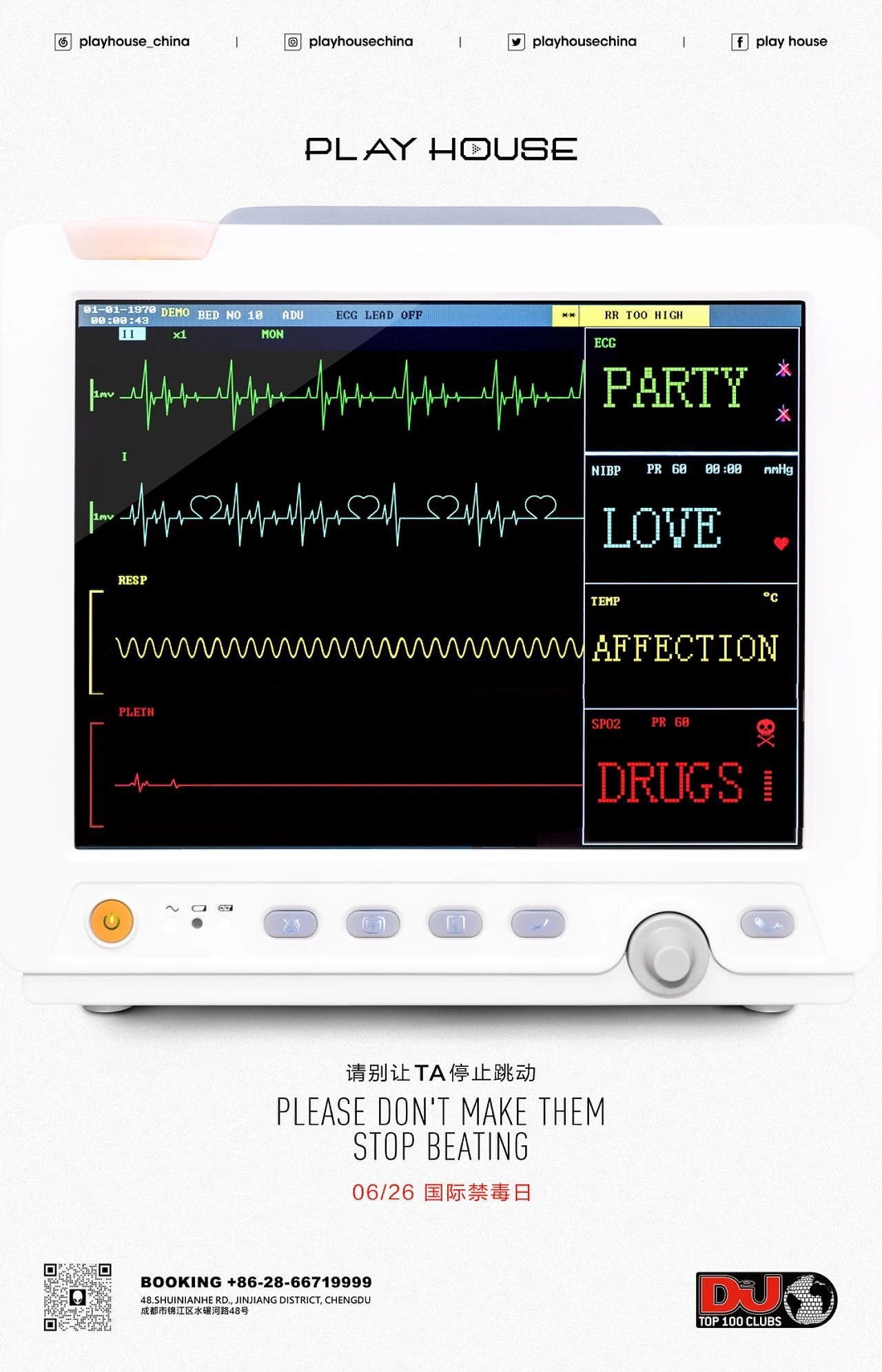Click the upper crossed-out alarm icon beside PARTY
Viewport: 882px width, 1372px height.
[x=783, y=369]
